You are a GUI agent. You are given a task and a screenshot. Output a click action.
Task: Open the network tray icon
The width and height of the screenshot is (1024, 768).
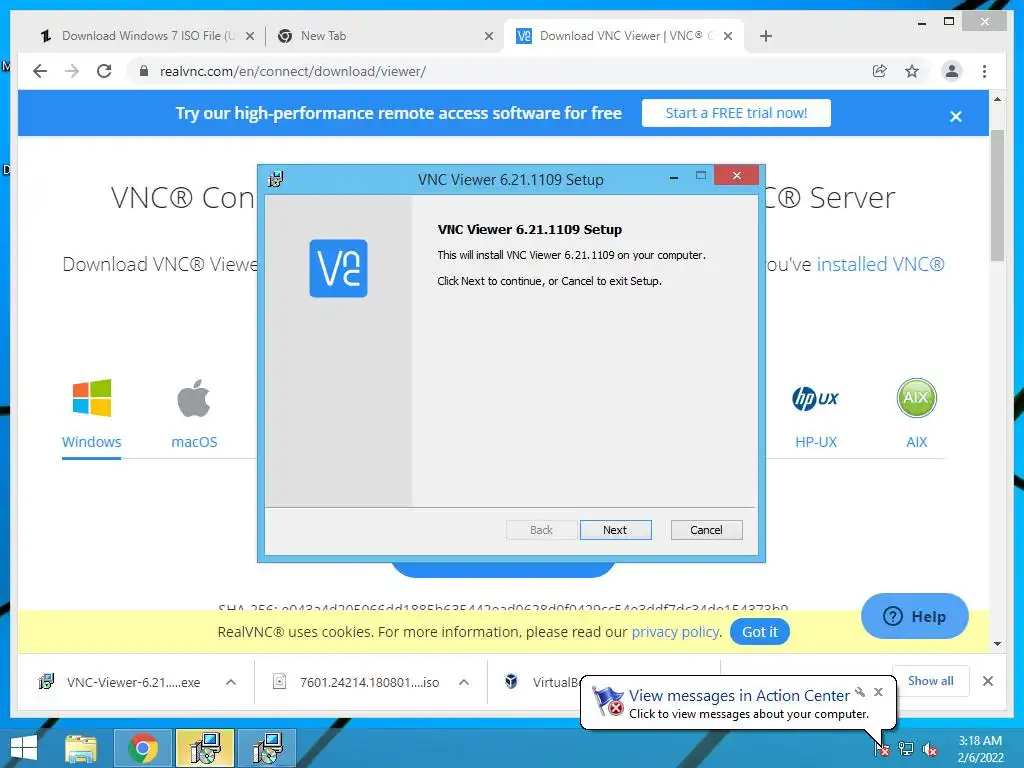point(906,748)
